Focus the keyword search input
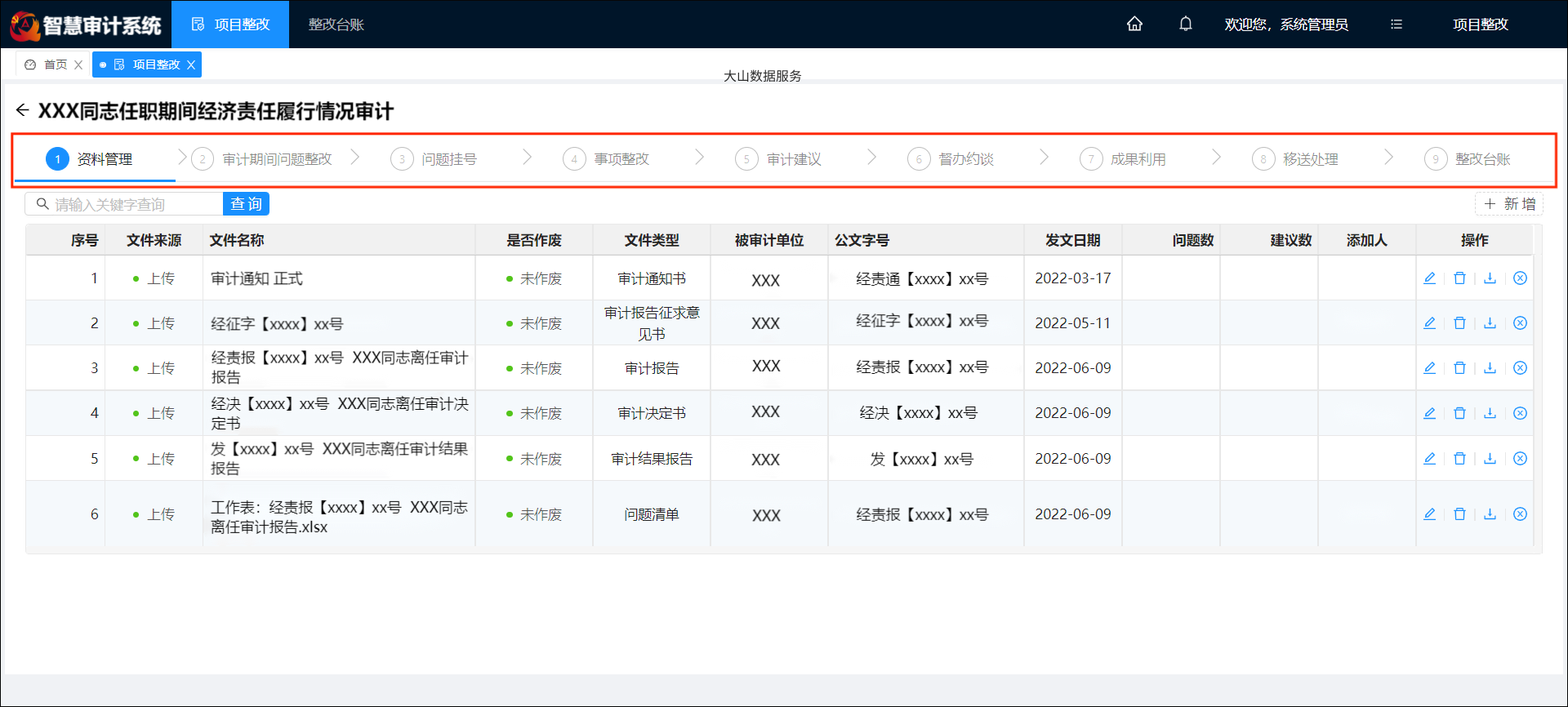This screenshot has width=1568, height=707. 124,204
